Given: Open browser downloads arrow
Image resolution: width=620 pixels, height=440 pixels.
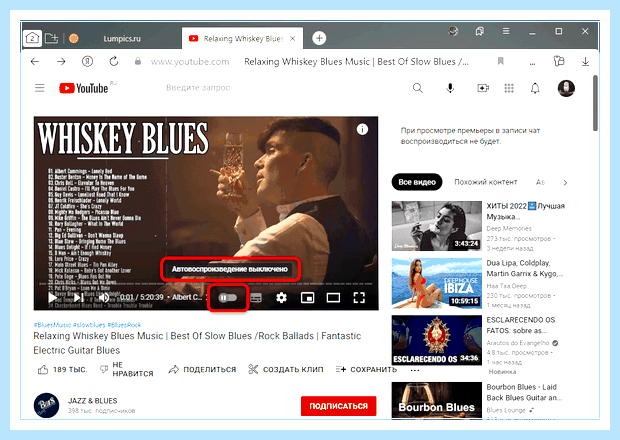Looking at the screenshot, I should click(x=586, y=61).
